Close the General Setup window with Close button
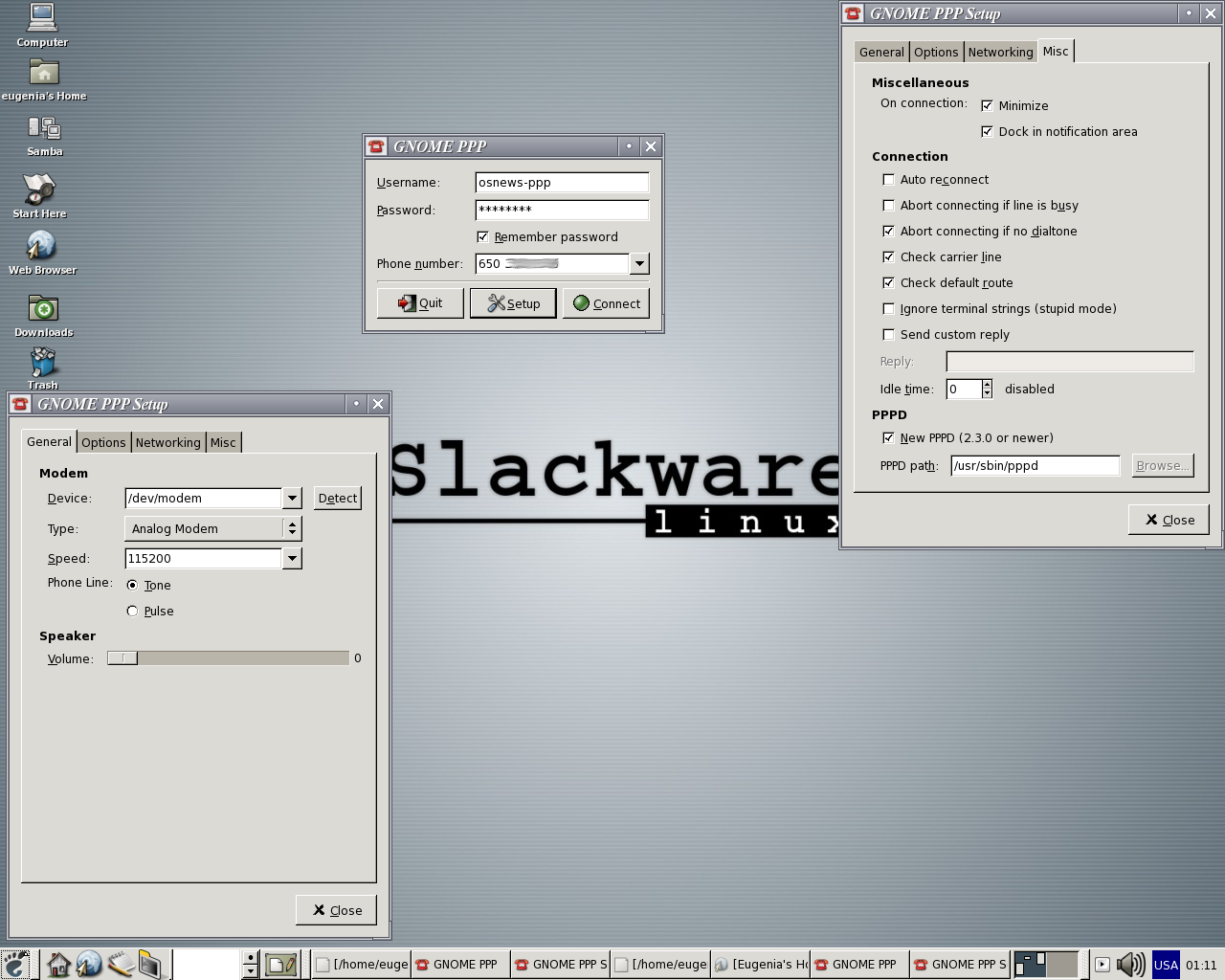Screen dimensions: 1225x980 click(336, 910)
